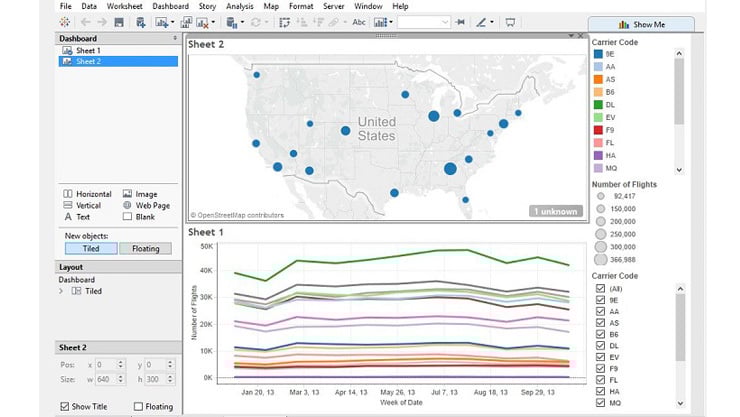This screenshot has height=417, width=740.
Task: Open the auto updates dropdown arrow
Action: tap(242, 22)
